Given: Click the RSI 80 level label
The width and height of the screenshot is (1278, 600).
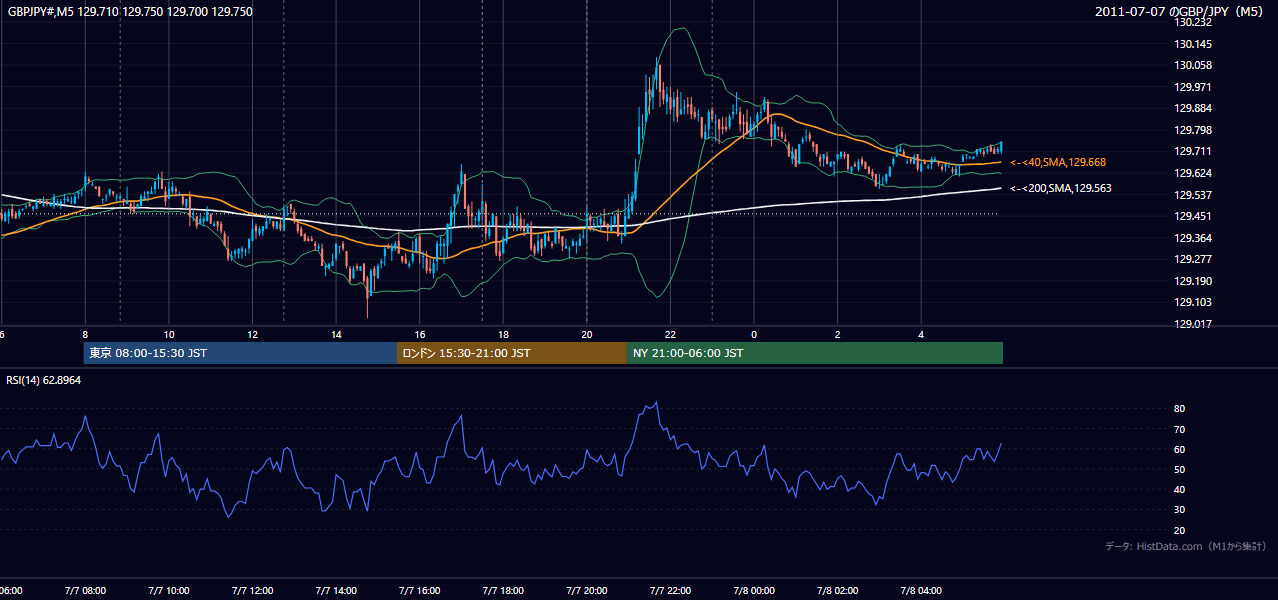Looking at the screenshot, I should pos(1180,409).
